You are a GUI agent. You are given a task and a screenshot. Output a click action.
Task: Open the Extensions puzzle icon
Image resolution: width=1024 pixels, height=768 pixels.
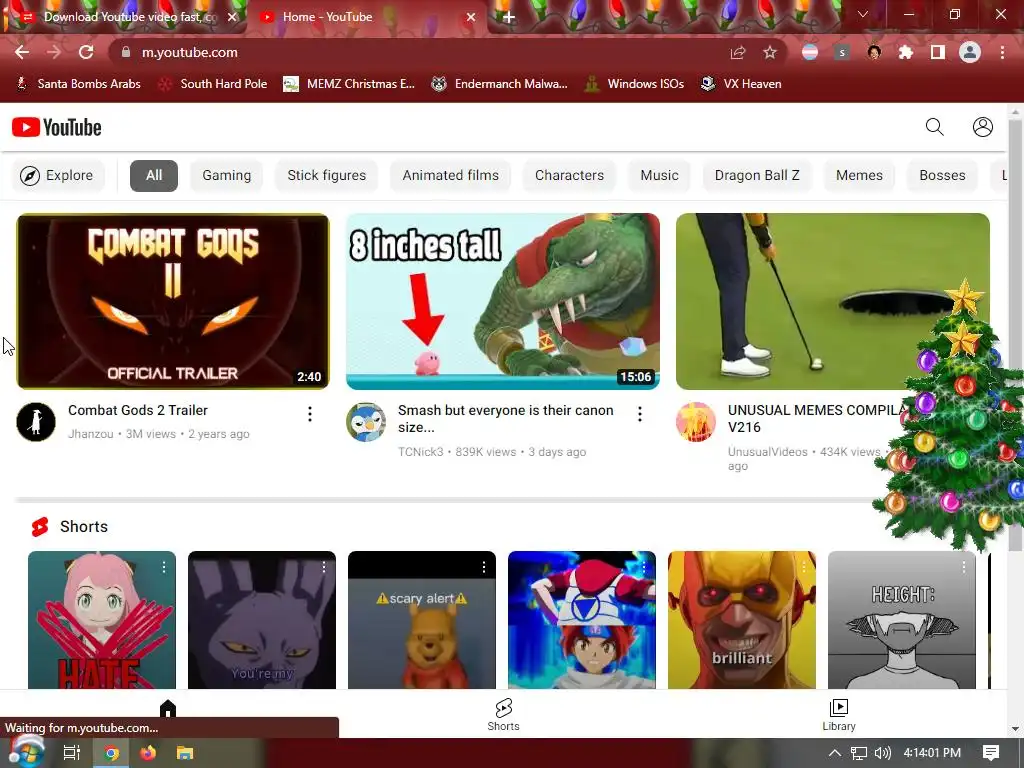906,52
